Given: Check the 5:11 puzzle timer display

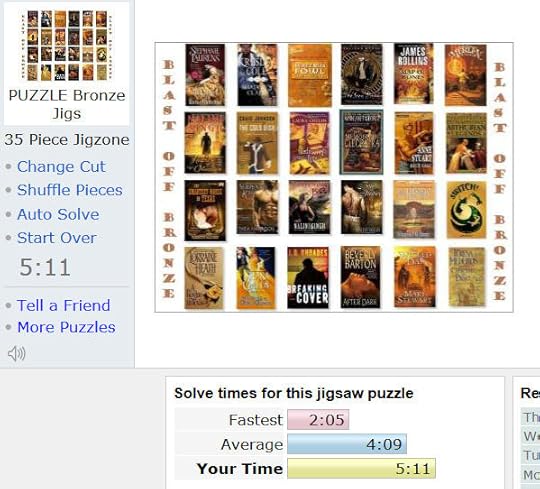Looking at the screenshot, I should (x=45, y=267).
